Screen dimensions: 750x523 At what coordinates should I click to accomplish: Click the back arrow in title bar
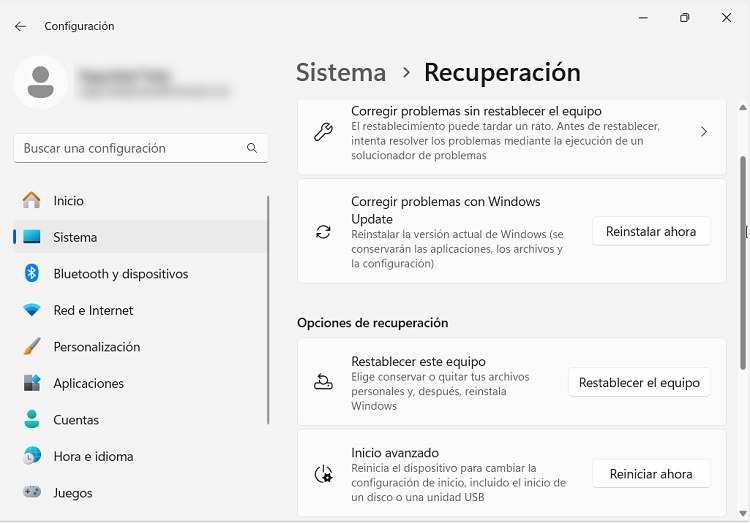click(x=20, y=27)
